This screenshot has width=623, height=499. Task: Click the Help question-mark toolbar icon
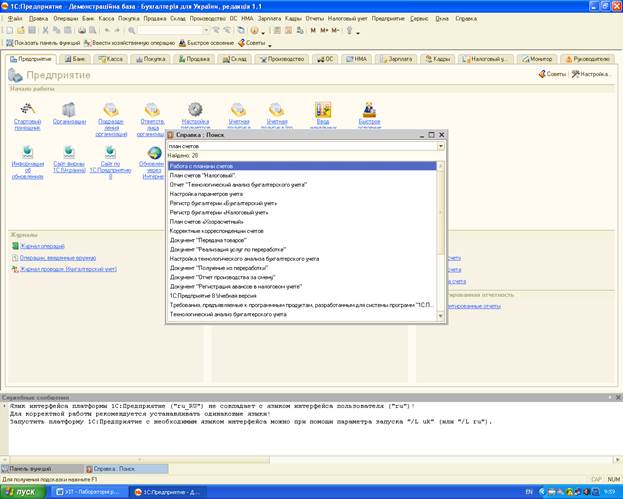point(254,30)
